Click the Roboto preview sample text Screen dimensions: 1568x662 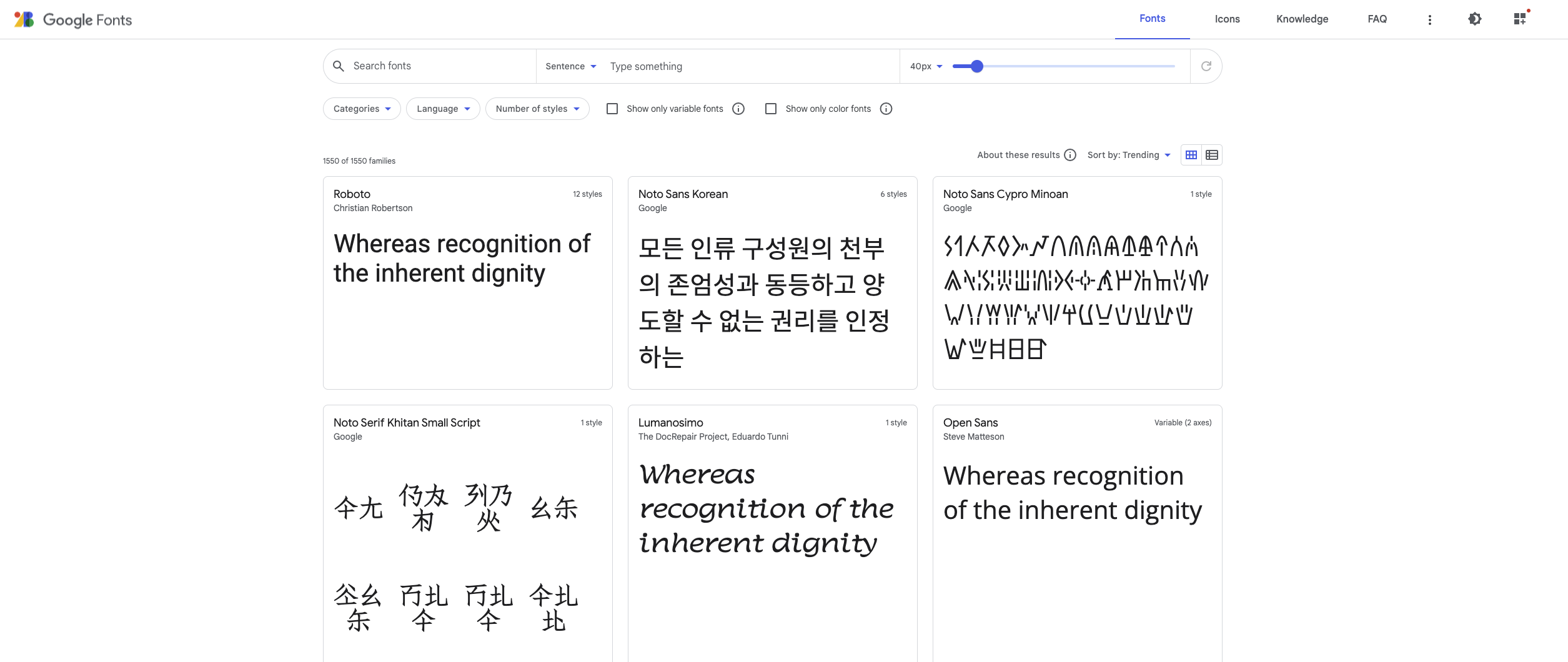tap(462, 259)
